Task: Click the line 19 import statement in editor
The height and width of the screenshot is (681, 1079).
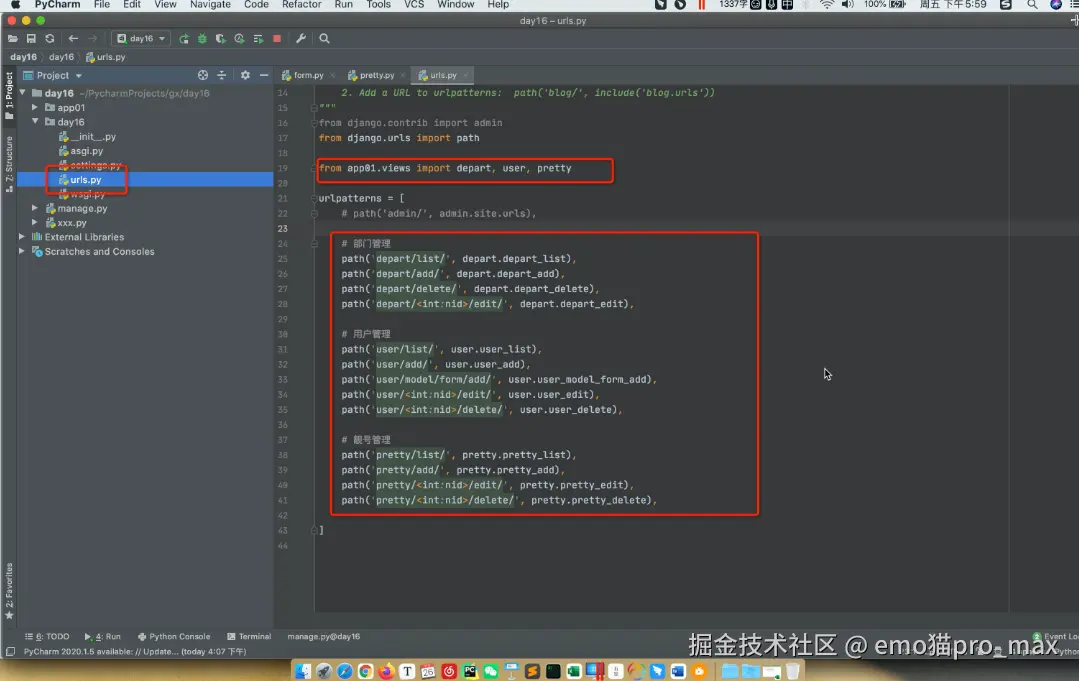Action: pos(445,168)
